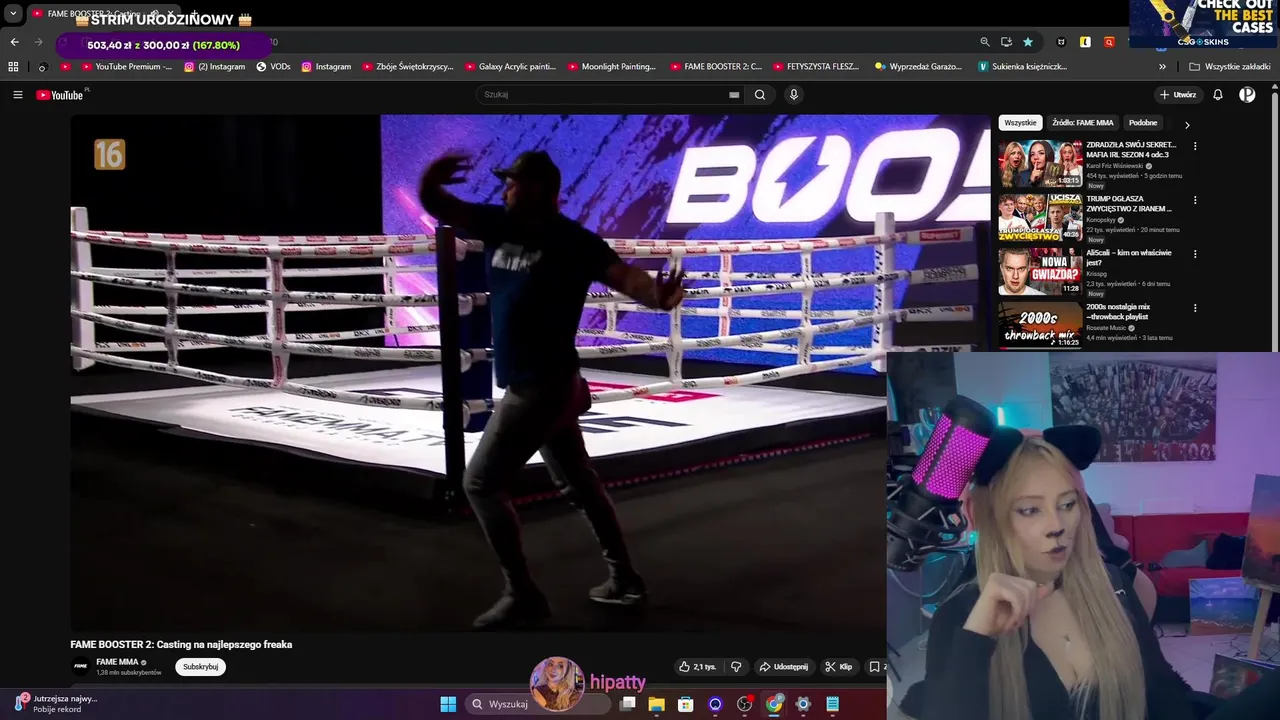Viewport: 1280px width, 720px height.
Task: Bookmark this page with the star icon
Action: (1028, 42)
